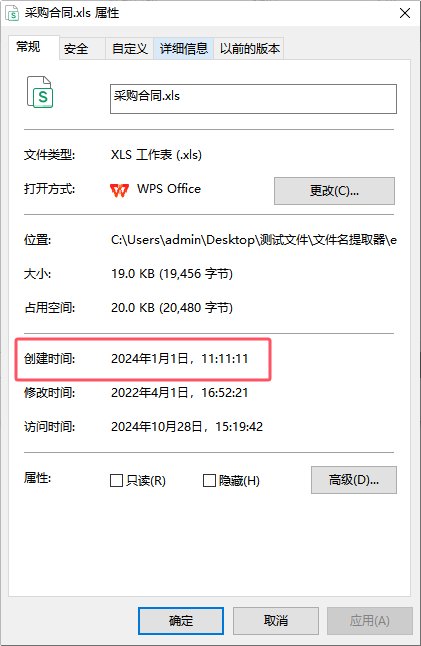This screenshot has height=646, width=421.
Task: Open advanced attributes via 高级(D)... button
Action: pyautogui.click(x=354, y=480)
